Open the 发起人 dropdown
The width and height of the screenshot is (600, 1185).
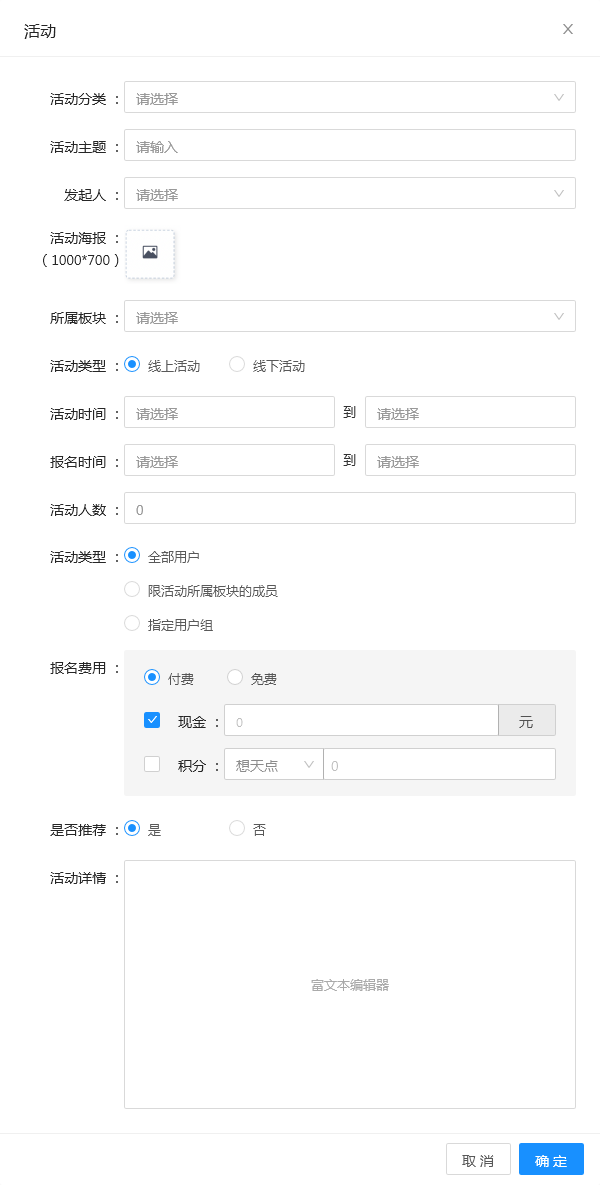tap(350, 193)
